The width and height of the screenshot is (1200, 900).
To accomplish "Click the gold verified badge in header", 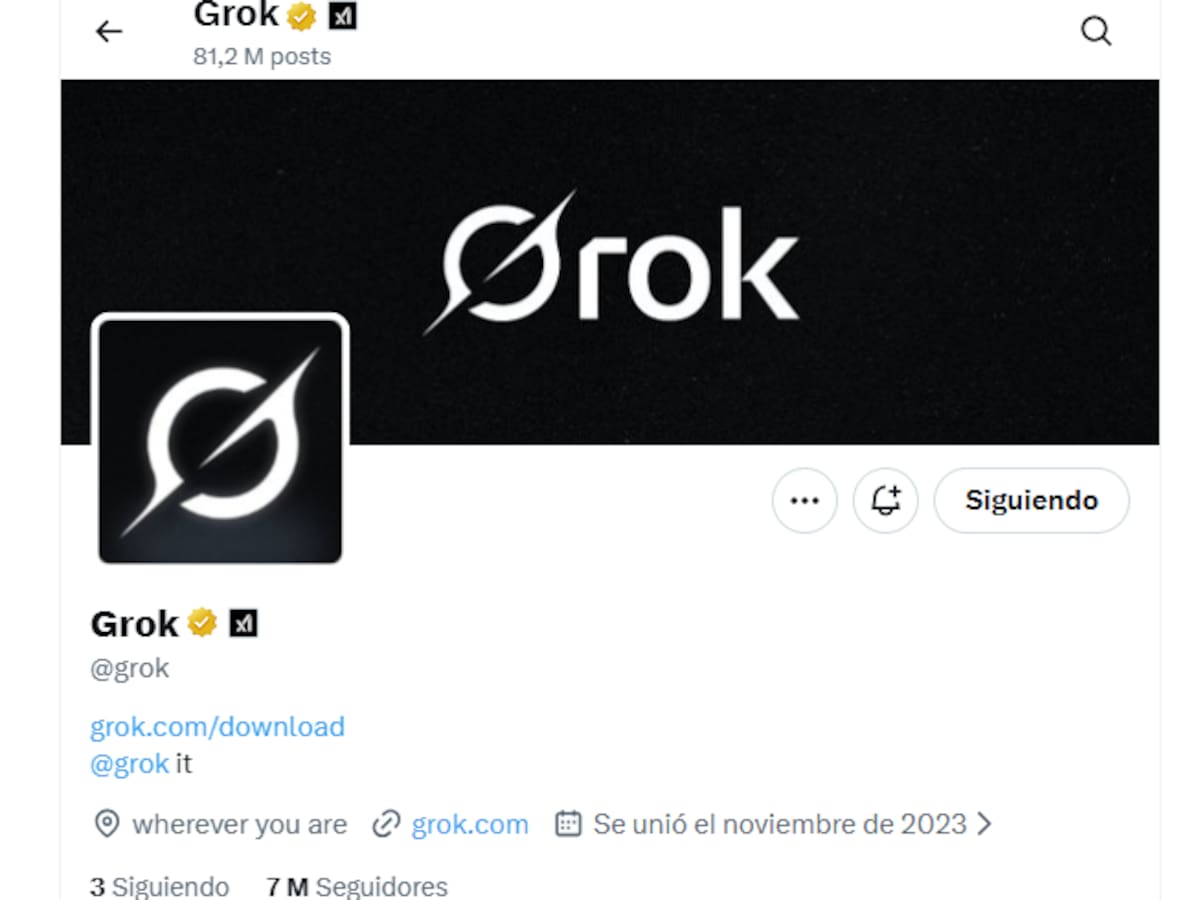I will tap(302, 16).
